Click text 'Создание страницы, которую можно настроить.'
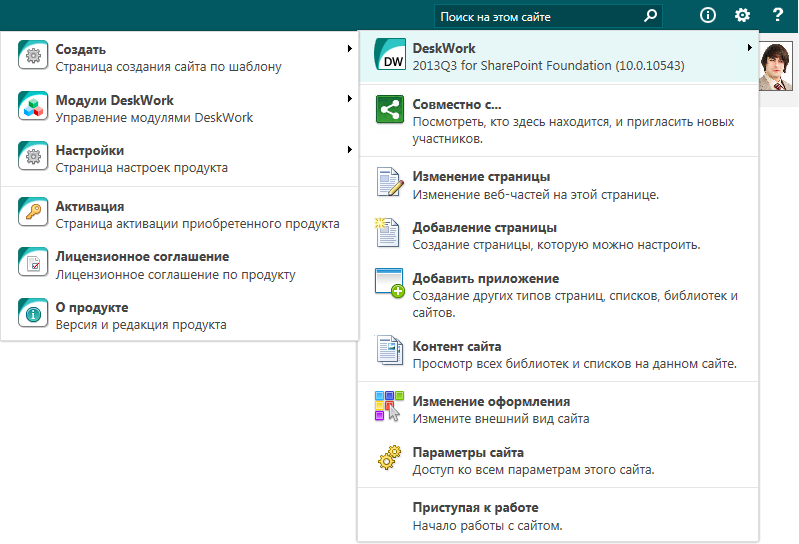 coord(556,245)
